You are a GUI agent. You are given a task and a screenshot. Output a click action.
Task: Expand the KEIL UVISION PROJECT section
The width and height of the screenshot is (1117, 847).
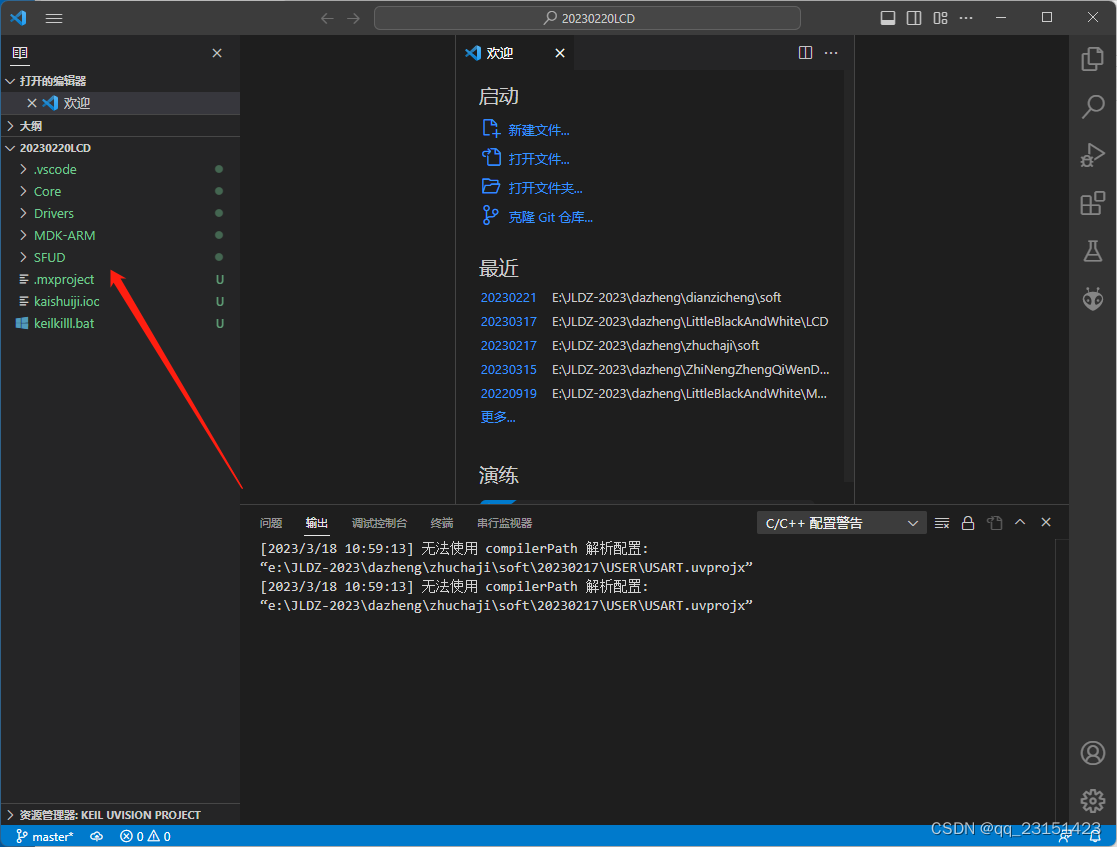click(x=120, y=815)
